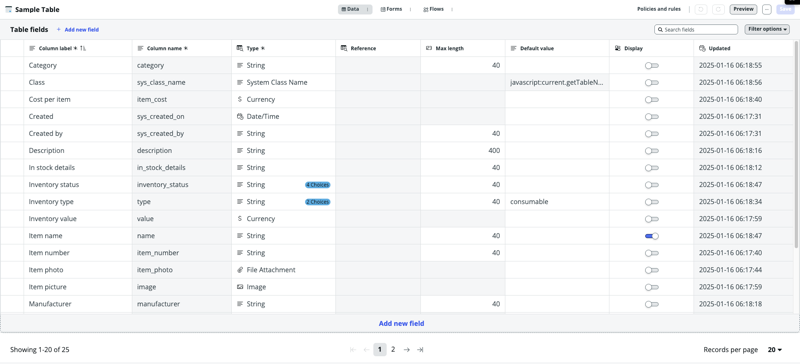Go to the first page arrow
The width and height of the screenshot is (800, 364).
tap(353, 350)
